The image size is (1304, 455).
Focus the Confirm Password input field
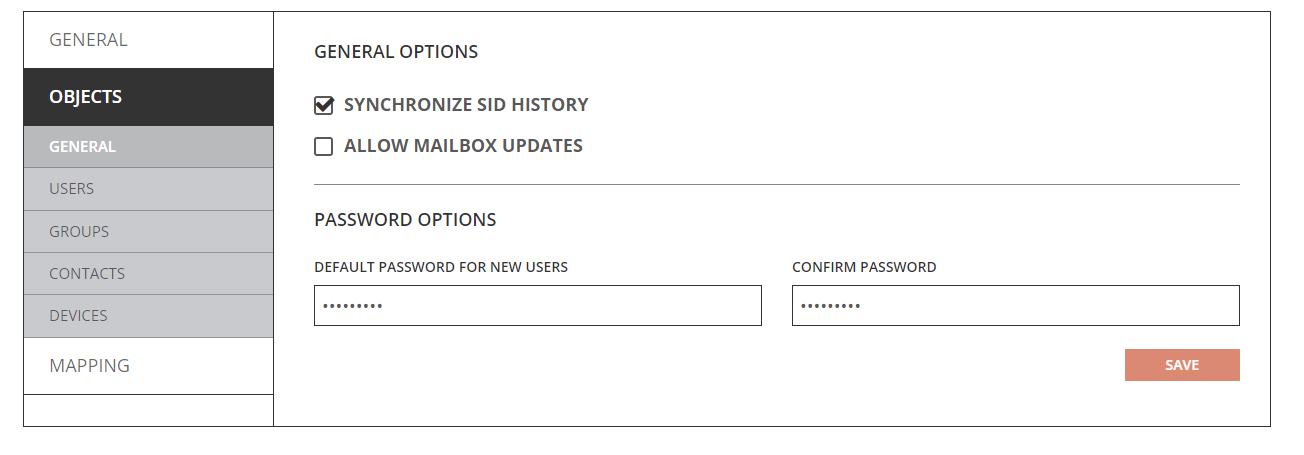click(1015, 306)
